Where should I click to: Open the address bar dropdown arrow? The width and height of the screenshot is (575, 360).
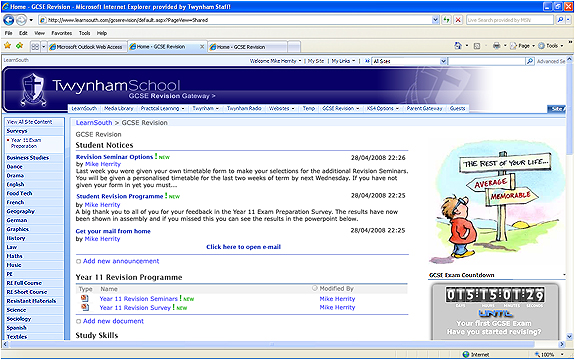pyautogui.click(x=435, y=20)
